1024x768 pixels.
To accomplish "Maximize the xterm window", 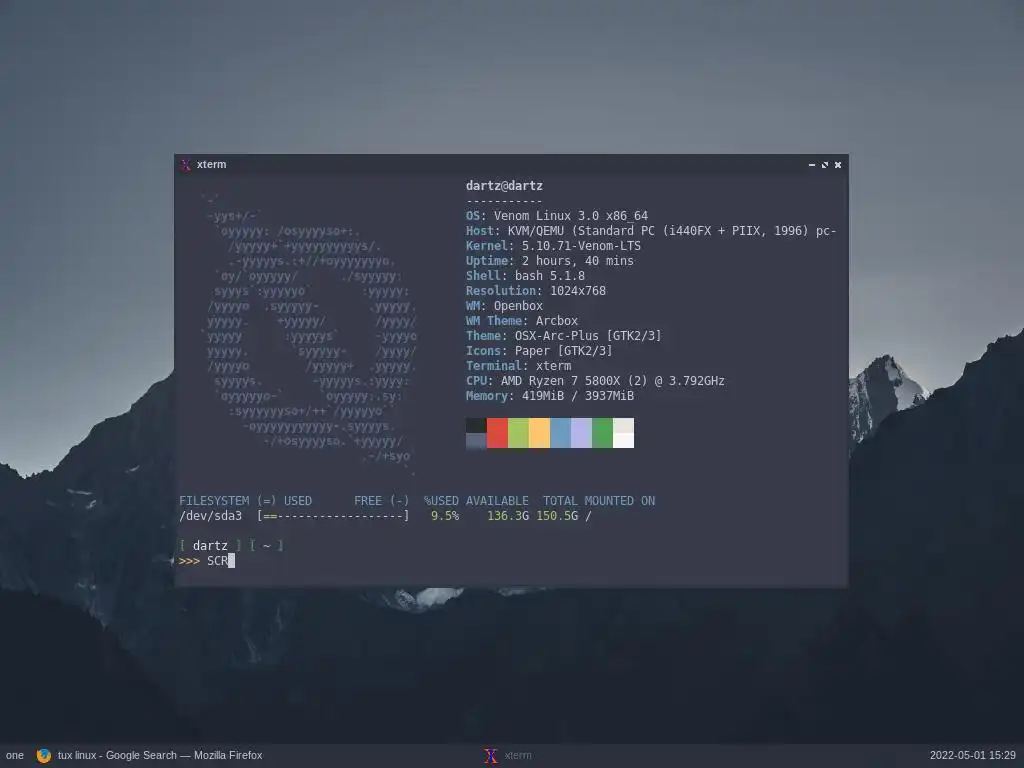I will pos(825,165).
